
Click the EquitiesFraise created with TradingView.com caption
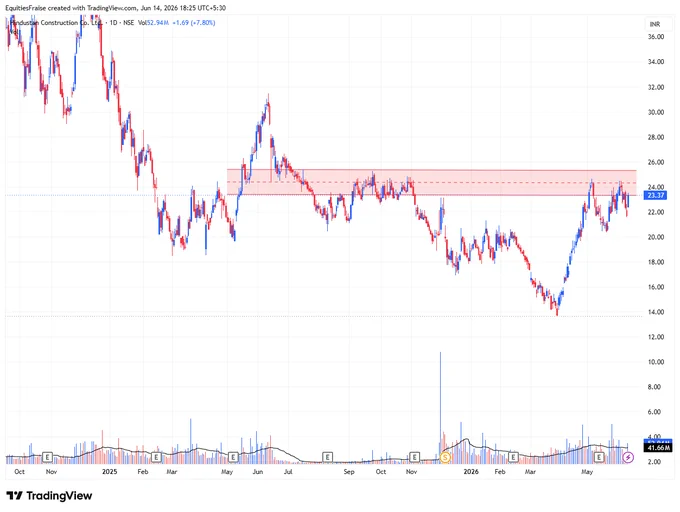point(115,8)
